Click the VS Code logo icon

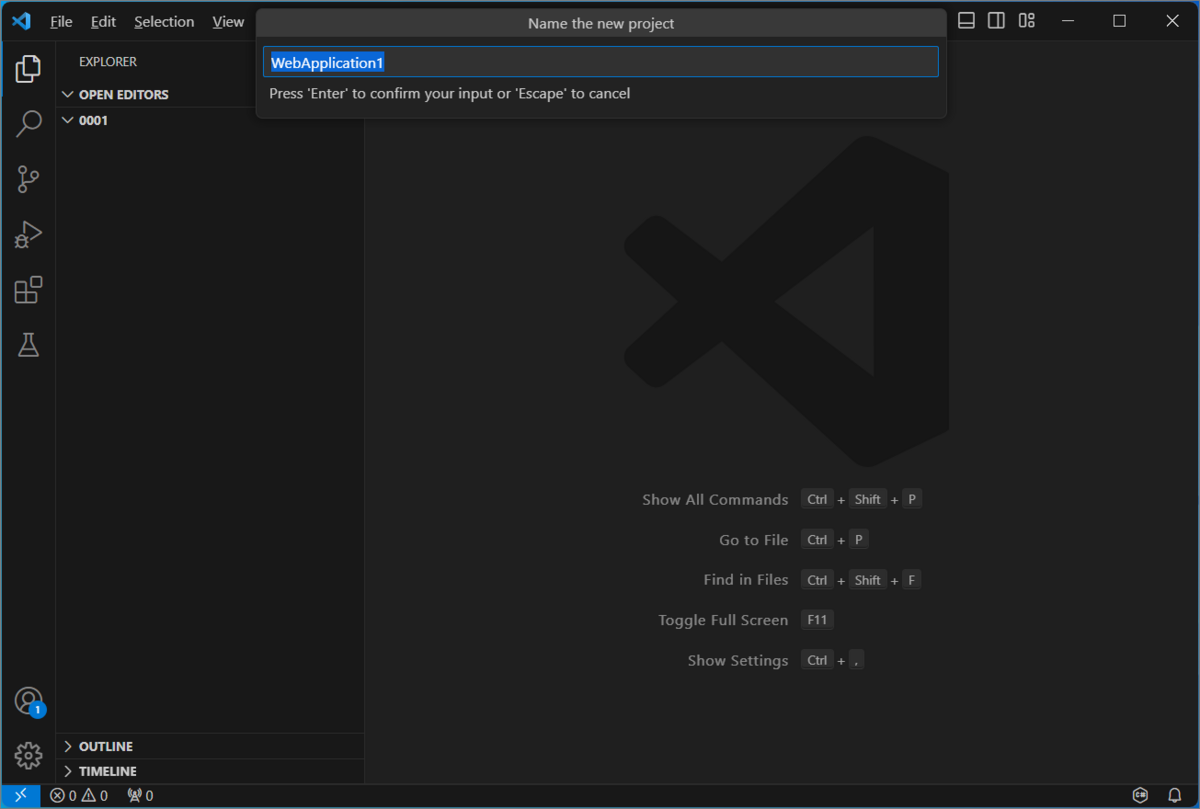click(x=21, y=21)
